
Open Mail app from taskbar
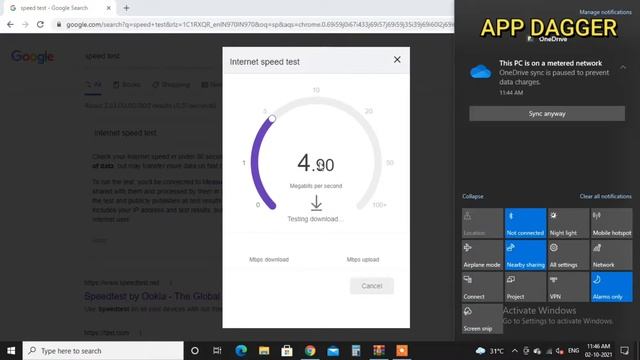[333, 351]
